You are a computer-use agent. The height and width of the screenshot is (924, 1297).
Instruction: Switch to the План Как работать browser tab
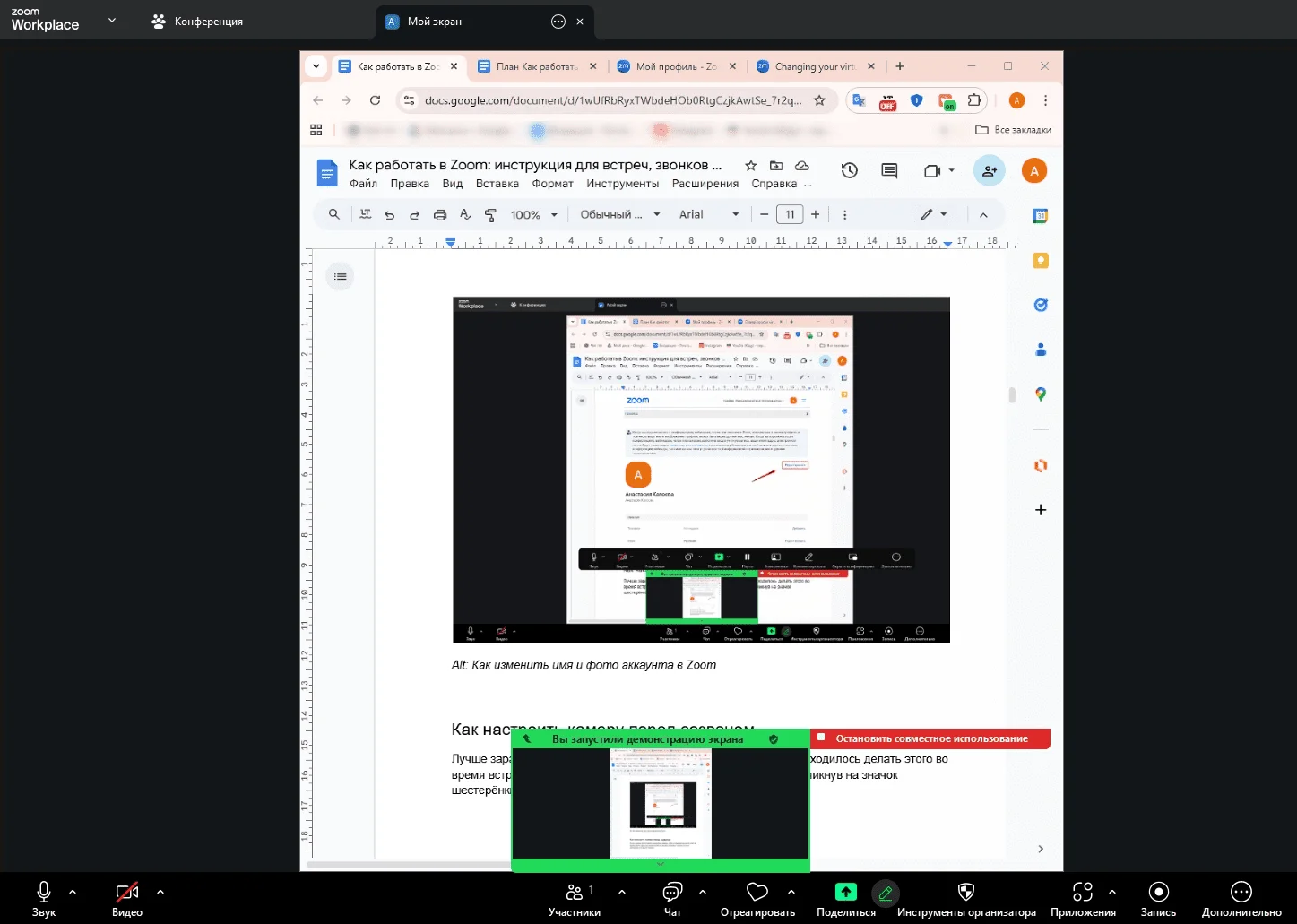pyautogui.click(x=538, y=66)
